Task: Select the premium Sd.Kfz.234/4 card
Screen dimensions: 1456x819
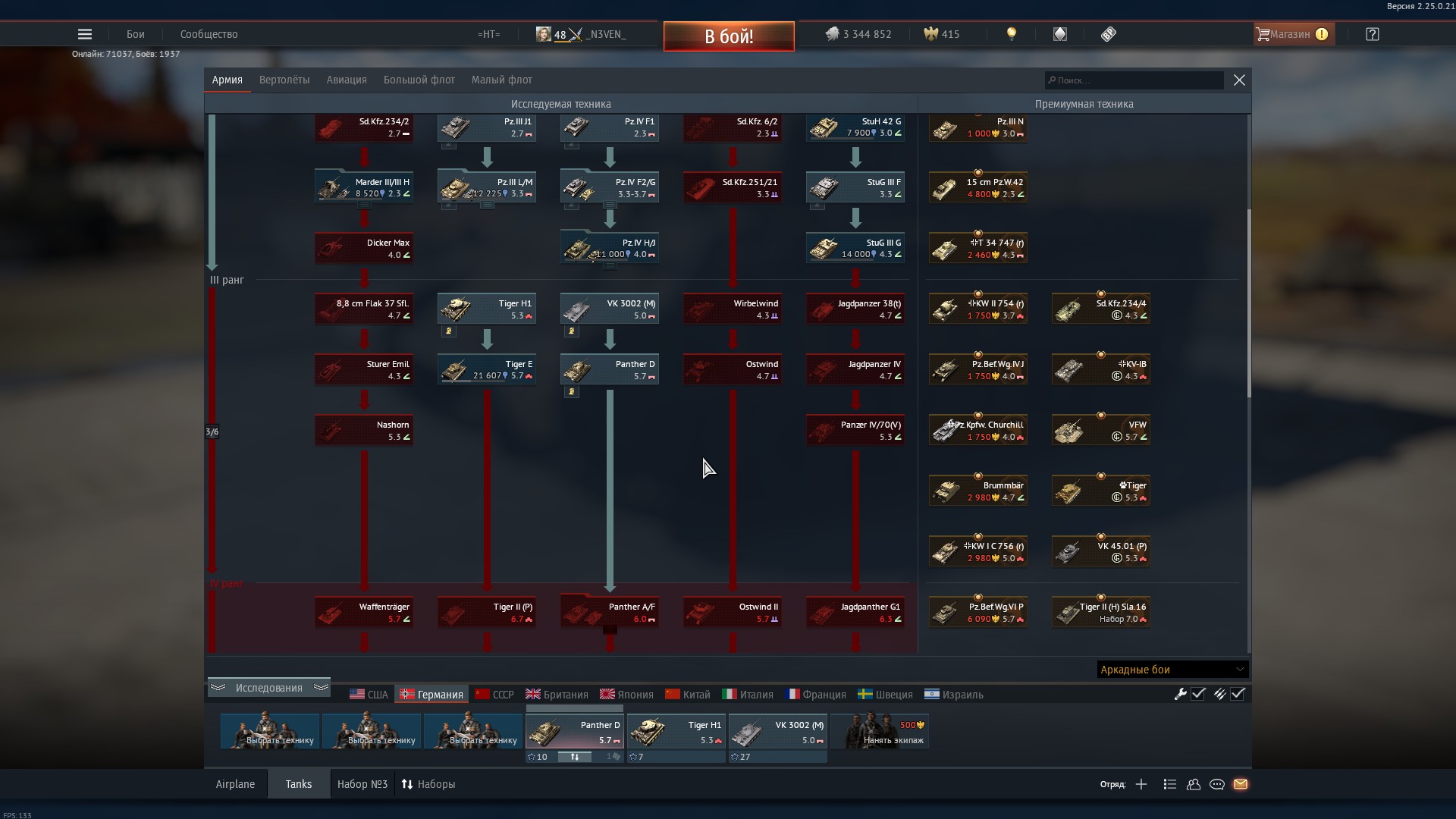Action: pos(1101,309)
